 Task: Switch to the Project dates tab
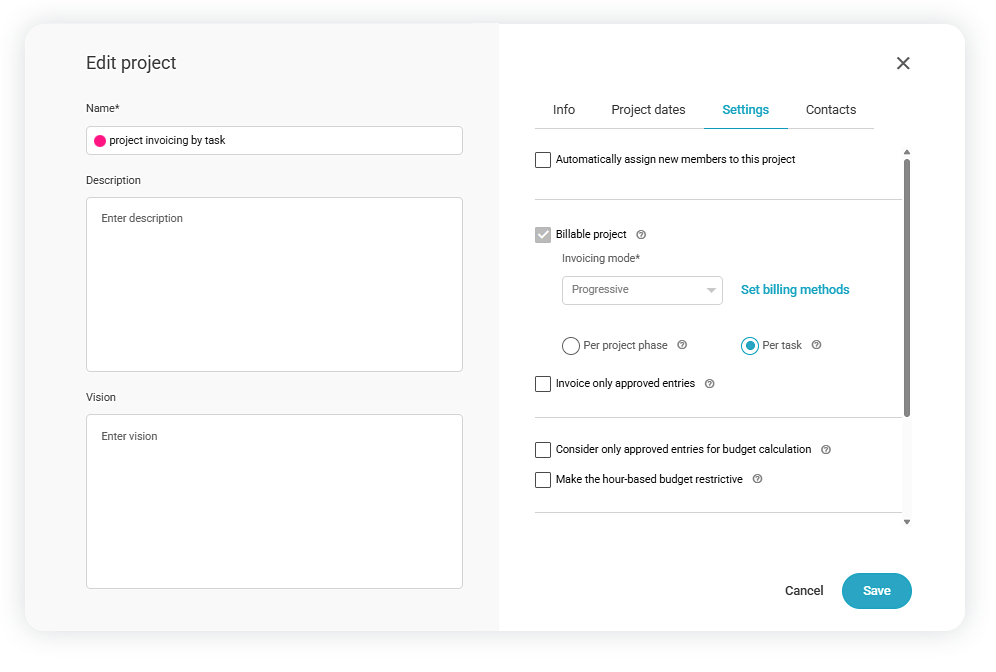[x=648, y=110]
